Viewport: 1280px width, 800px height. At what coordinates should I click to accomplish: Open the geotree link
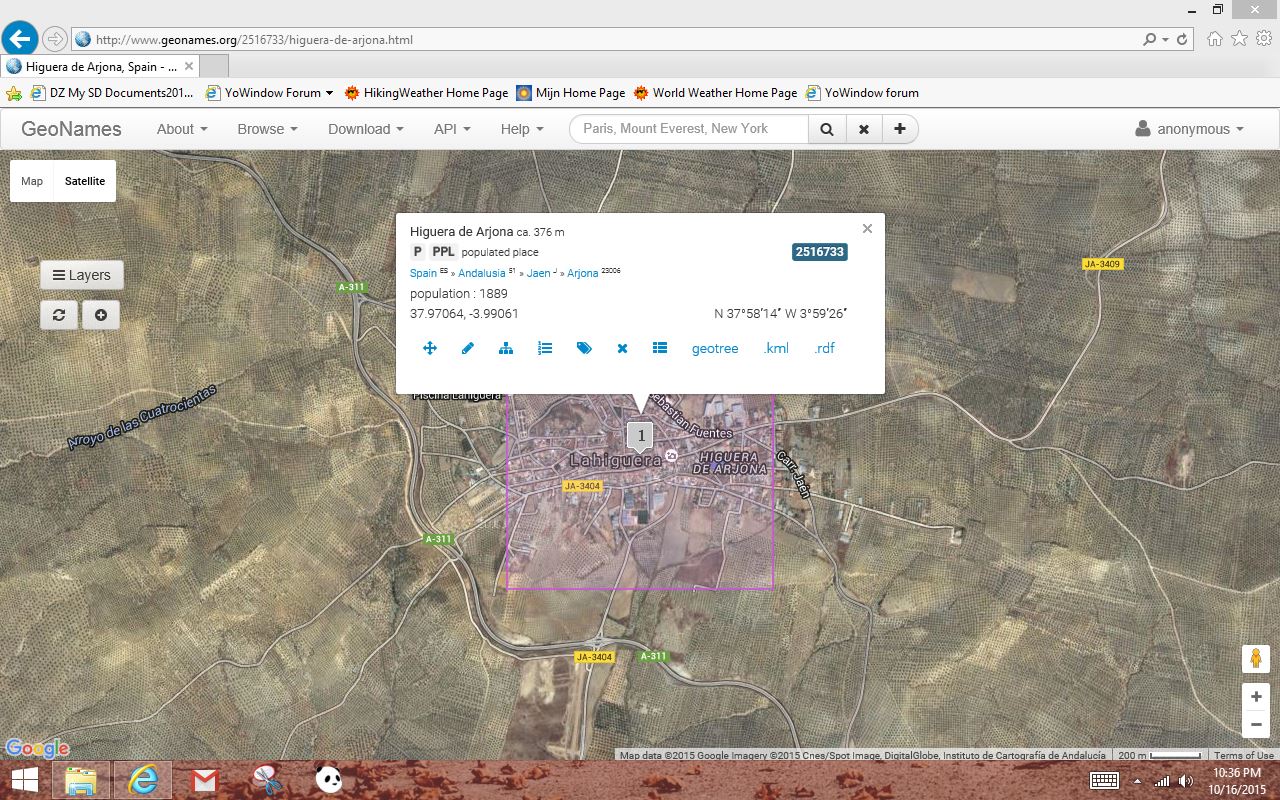714,348
